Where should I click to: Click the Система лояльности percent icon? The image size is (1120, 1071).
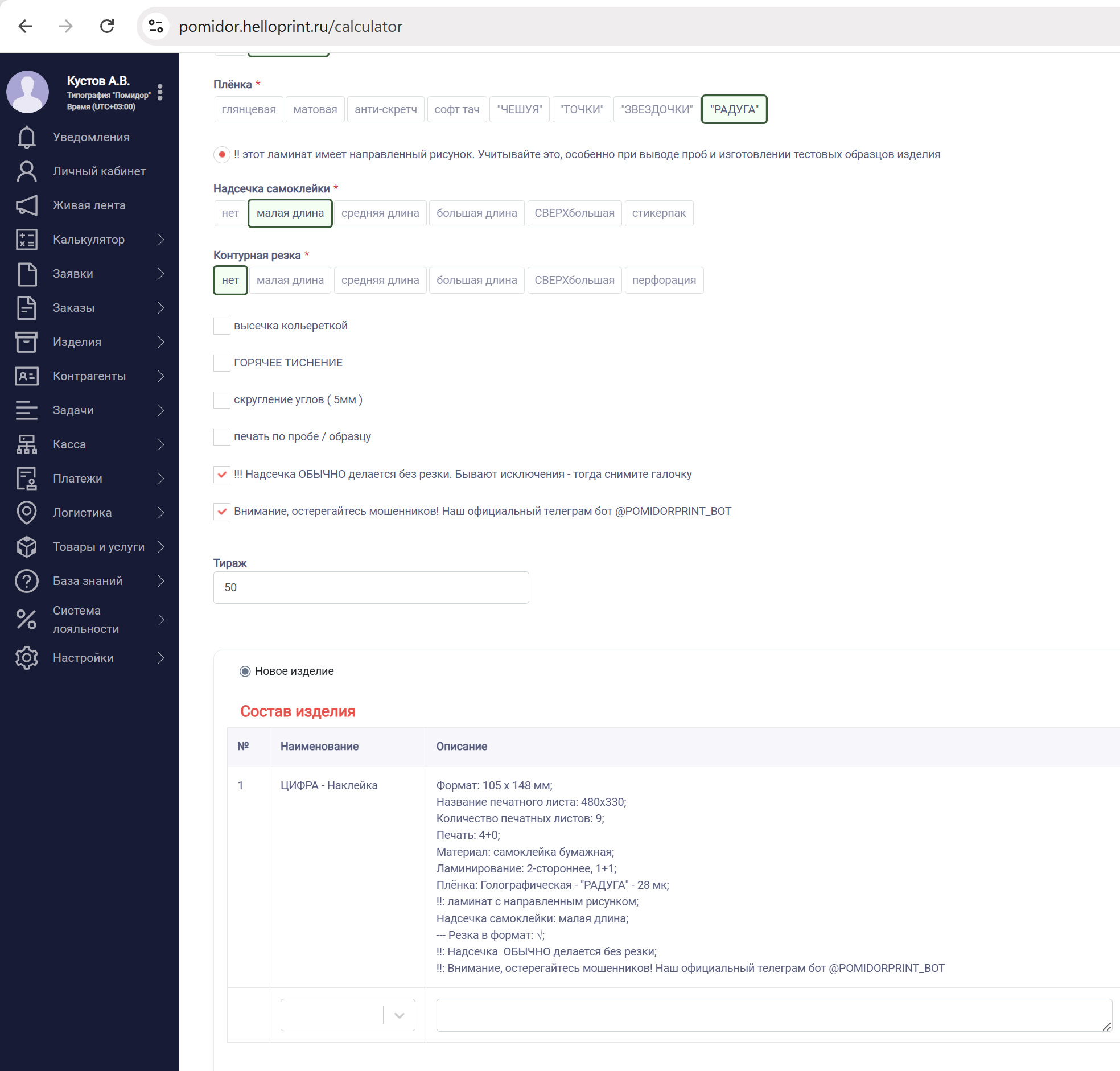click(26, 619)
